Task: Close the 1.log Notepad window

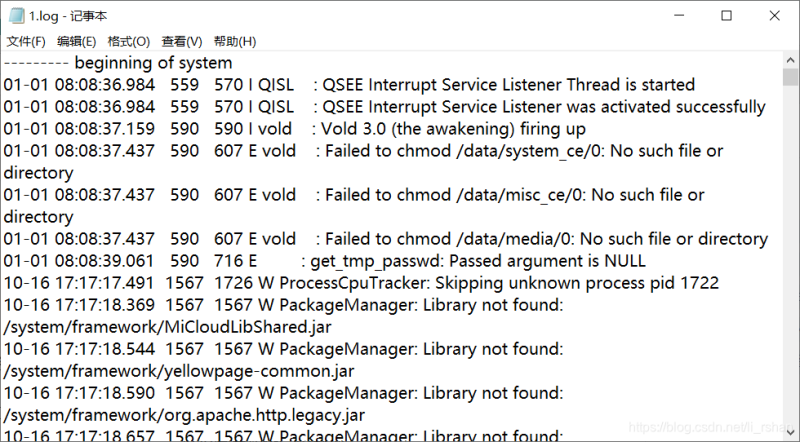Action: tap(774, 15)
